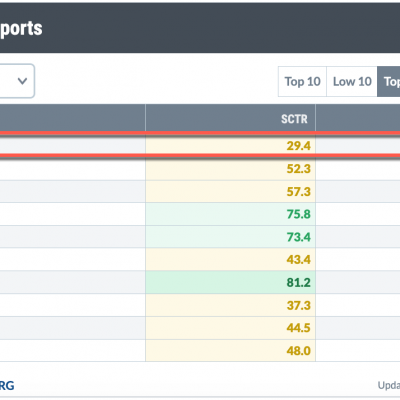Select the red-outlined highlighted first table row

click(x=200, y=145)
